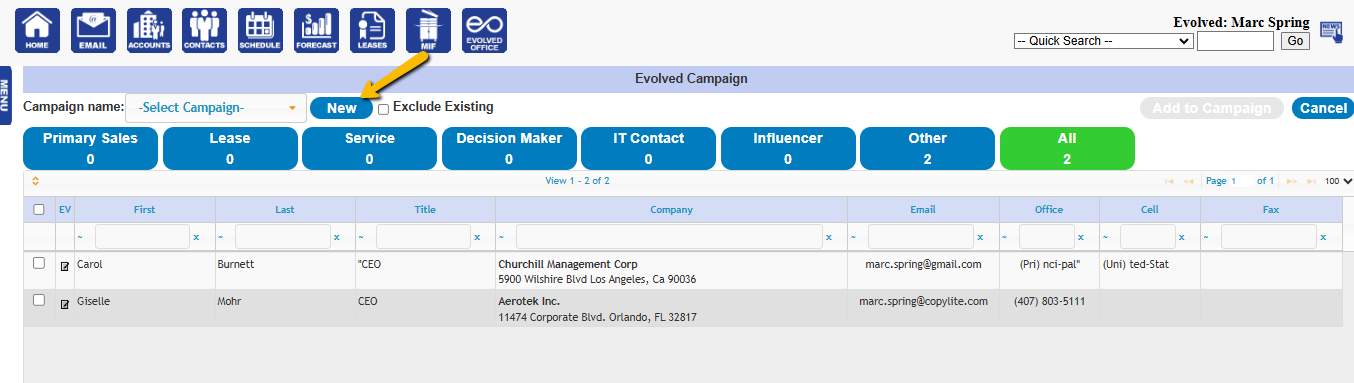This screenshot has width=1354, height=383.
Task: Click the Cancel button
Action: click(1323, 108)
